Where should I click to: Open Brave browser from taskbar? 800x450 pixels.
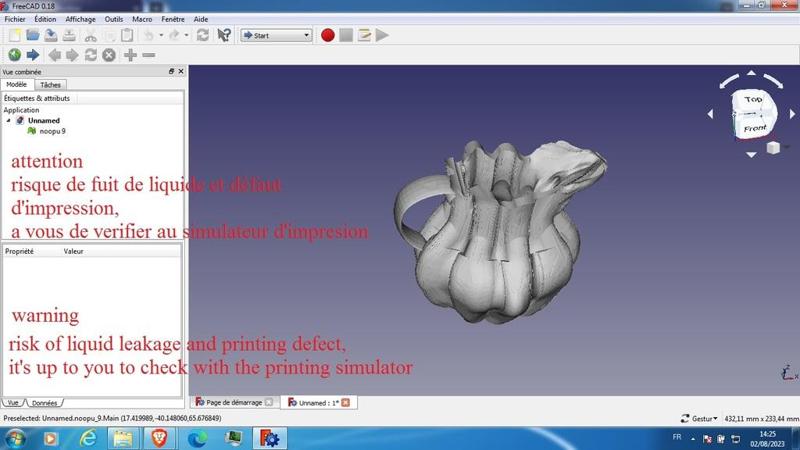point(159,439)
